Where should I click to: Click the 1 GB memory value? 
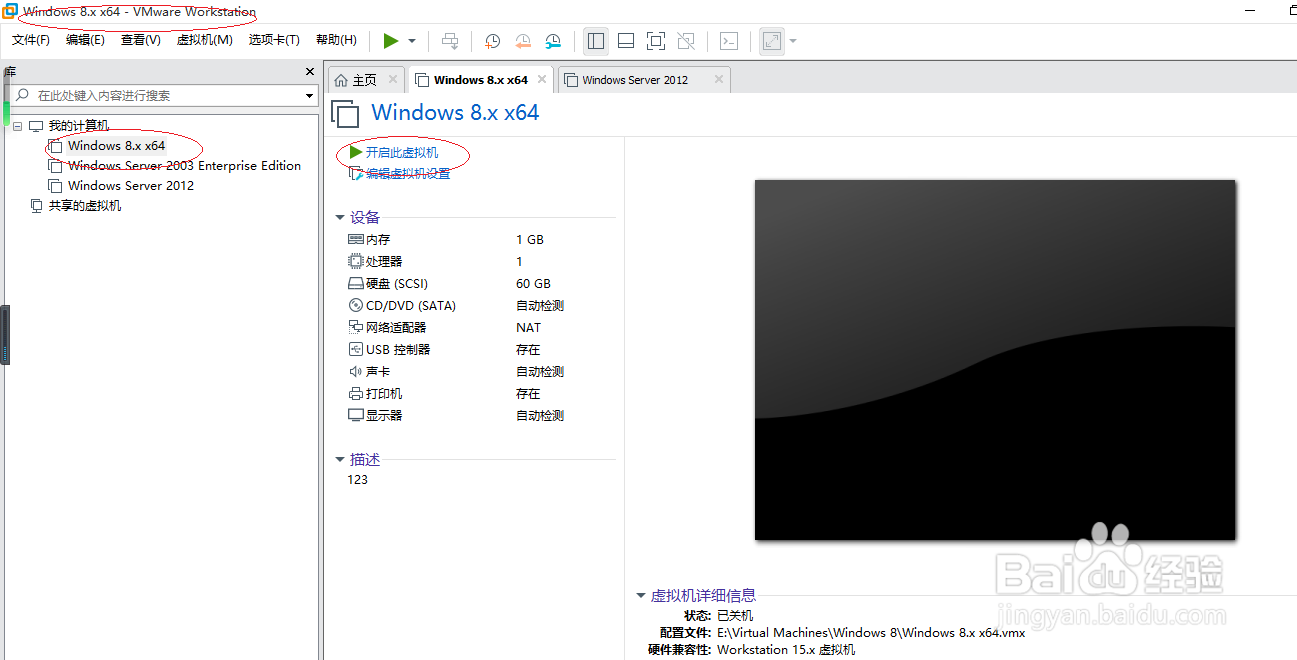(x=530, y=240)
